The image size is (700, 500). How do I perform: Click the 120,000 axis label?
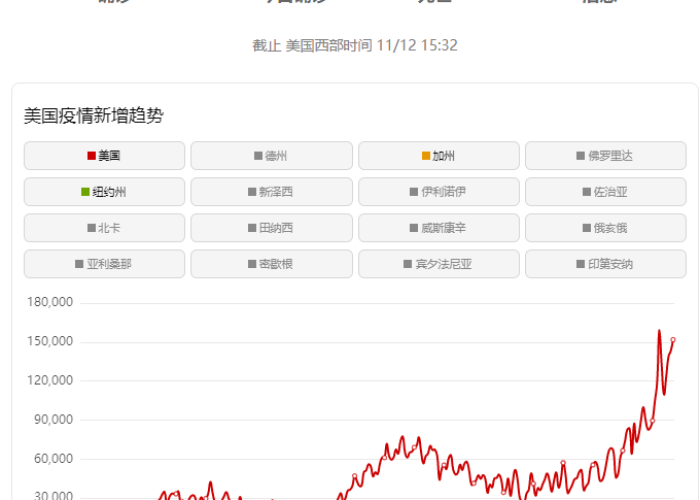pos(50,381)
